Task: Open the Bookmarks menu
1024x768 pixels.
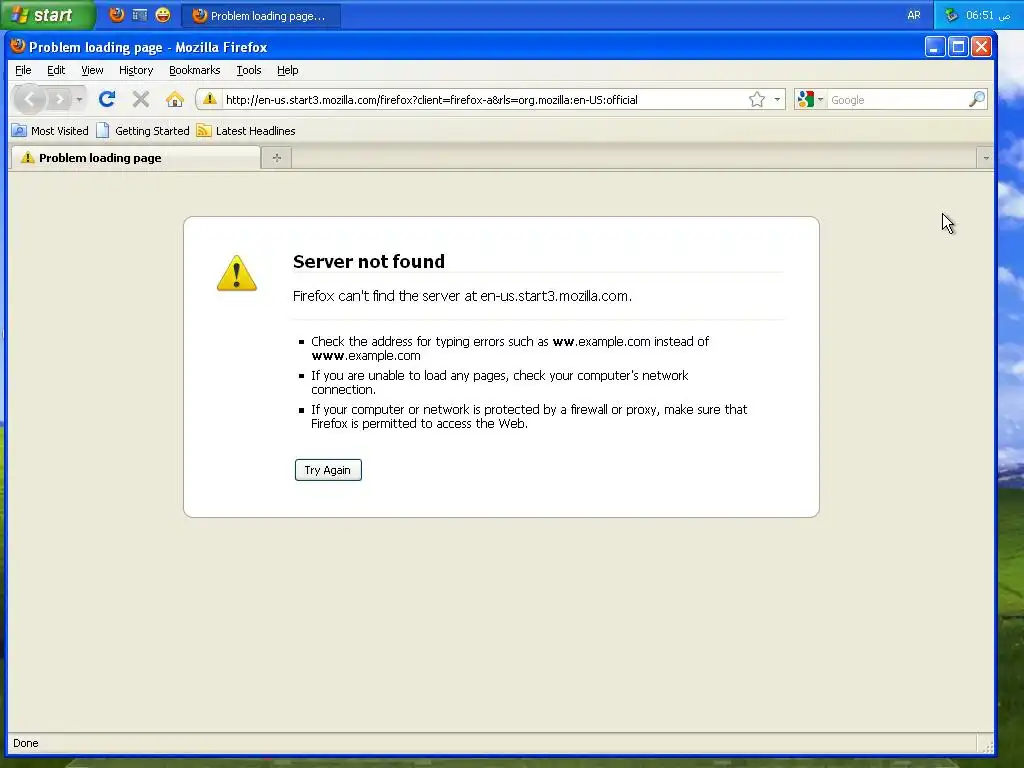Action: pyautogui.click(x=195, y=70)
